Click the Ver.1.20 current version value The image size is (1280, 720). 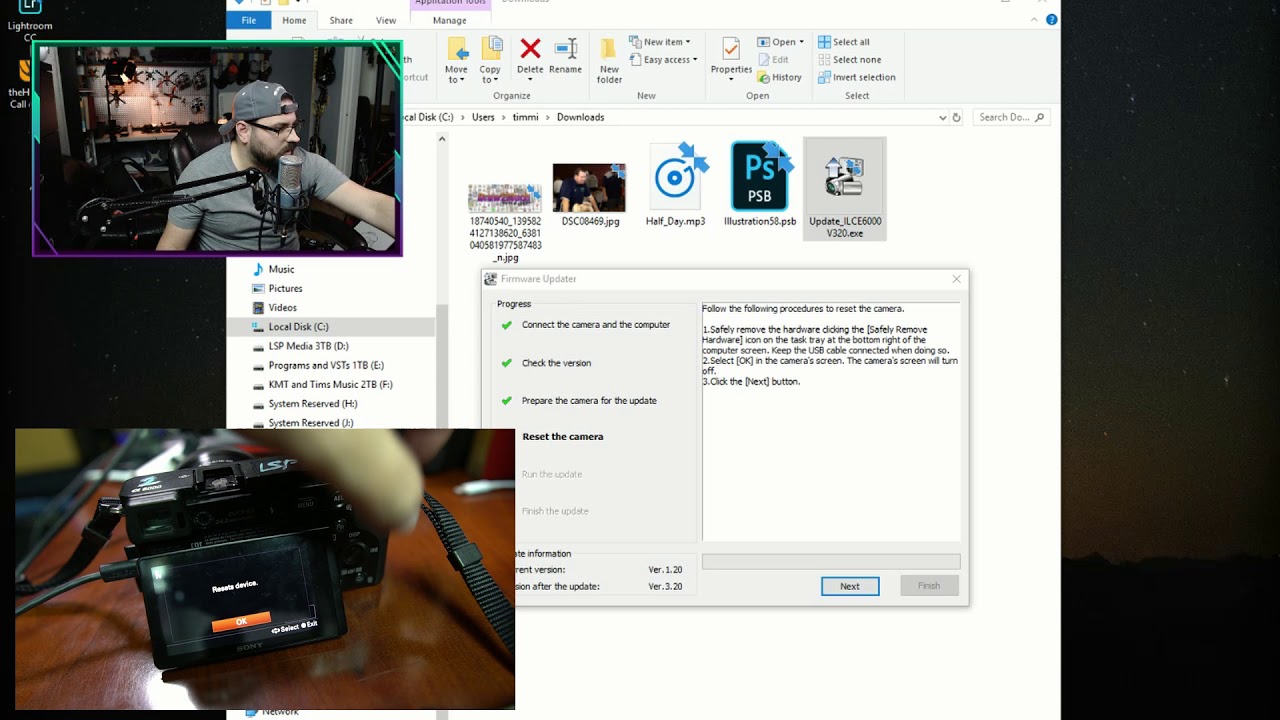[x=665, y=570]
